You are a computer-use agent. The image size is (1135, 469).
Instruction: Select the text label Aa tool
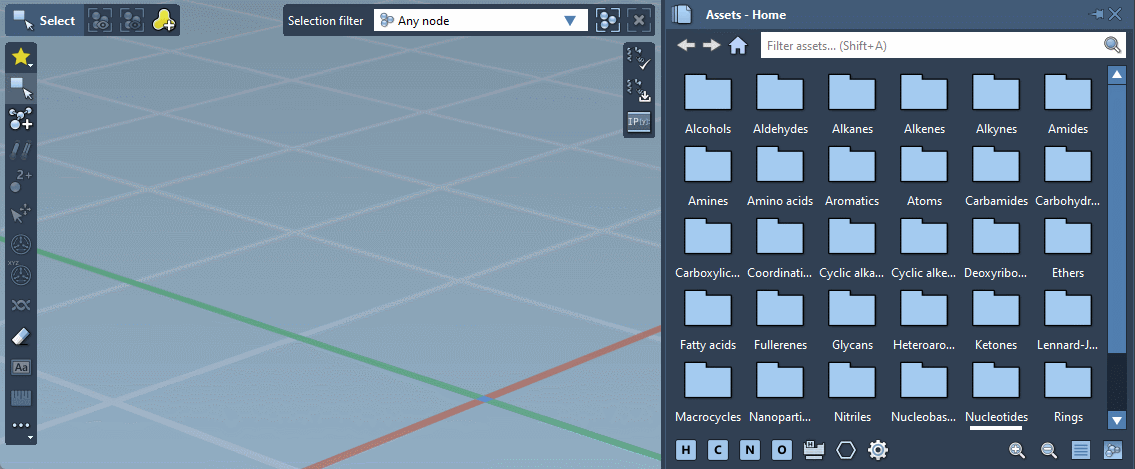coord(21,367)
